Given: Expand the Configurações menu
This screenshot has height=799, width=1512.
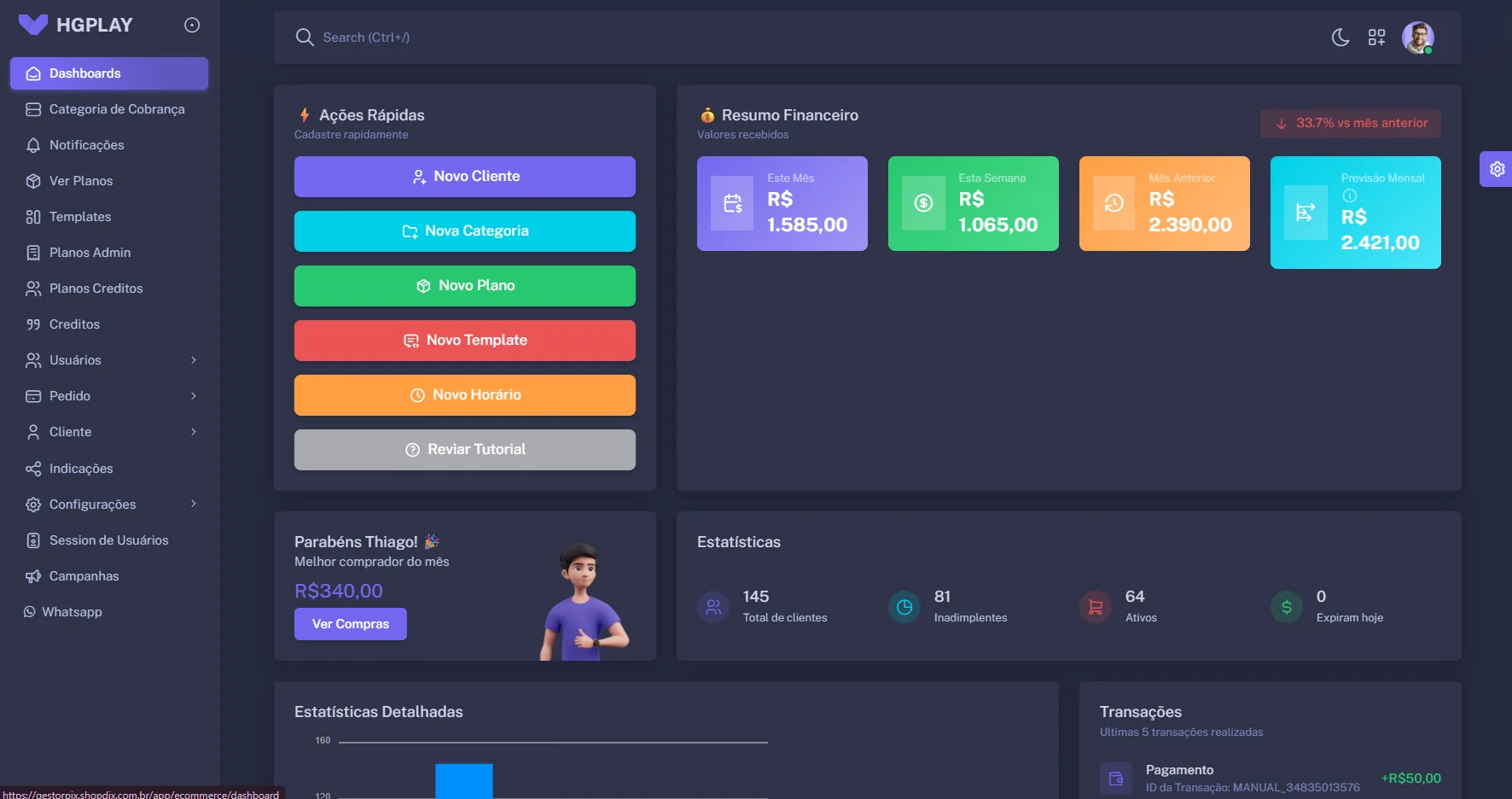Looking at the screenshot, I should (109, 504).
